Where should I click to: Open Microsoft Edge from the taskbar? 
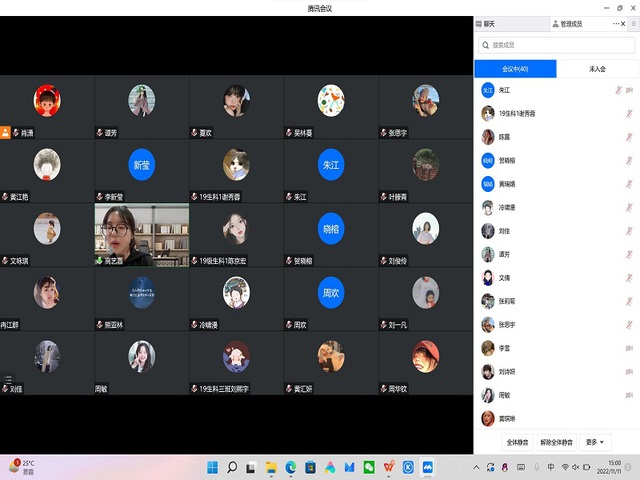point(291,467)
